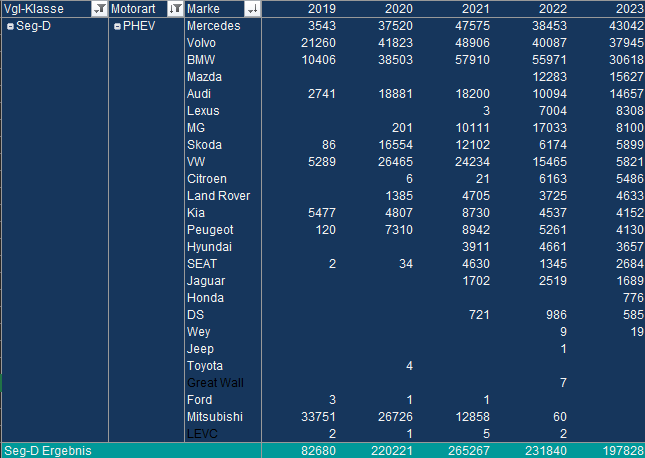Image resolution: width=645 pixels, height=458 pixels.
Task: Select the Land Rover row label
Action: [218, 196]
